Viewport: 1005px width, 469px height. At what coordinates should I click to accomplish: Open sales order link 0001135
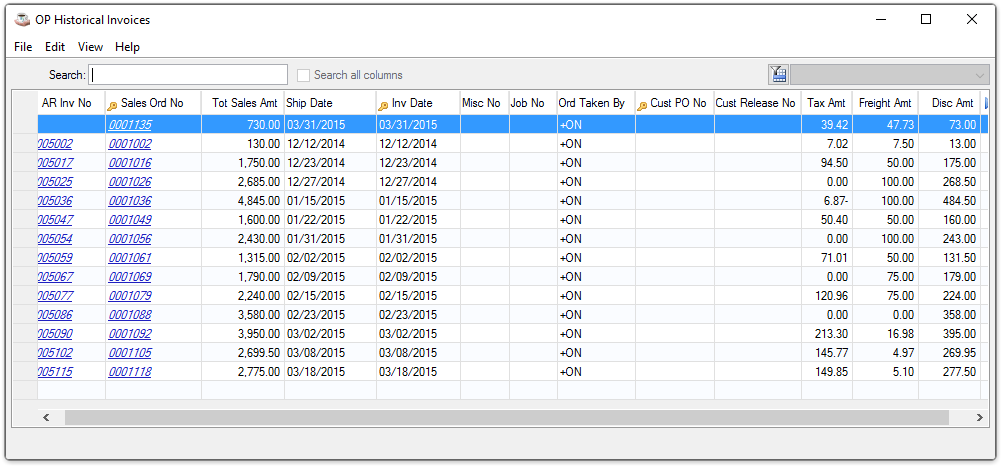(130, 125)
